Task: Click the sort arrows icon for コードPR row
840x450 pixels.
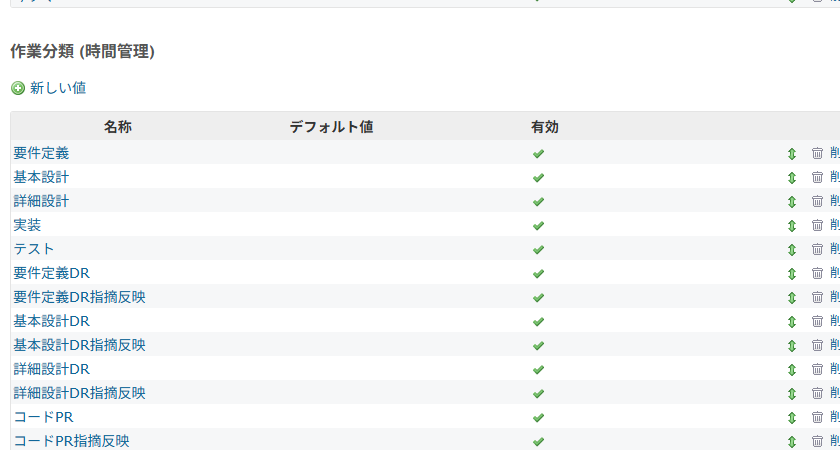Action: coord(791,417)
